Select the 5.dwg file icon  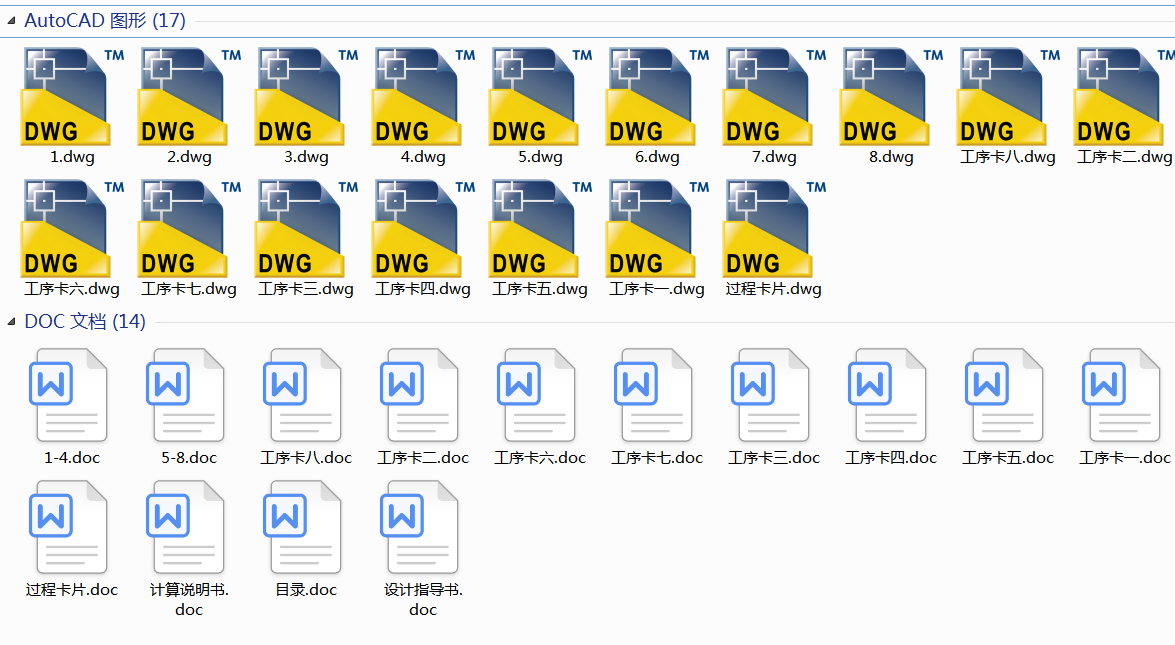coord(534,97)
